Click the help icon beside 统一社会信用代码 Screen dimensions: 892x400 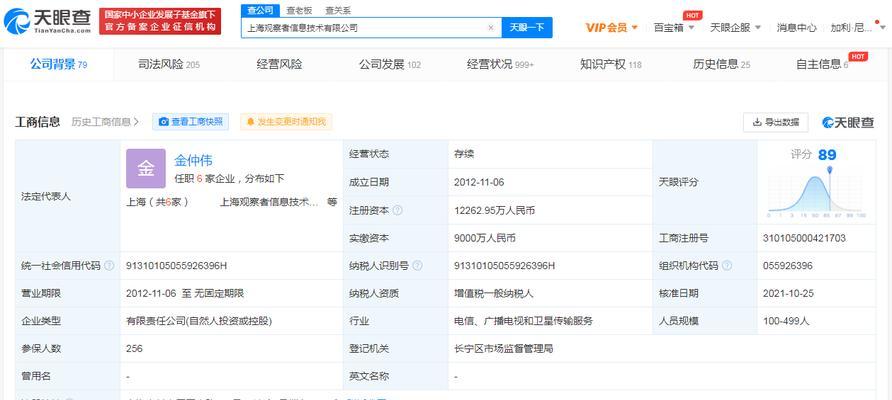coord(109,266)
